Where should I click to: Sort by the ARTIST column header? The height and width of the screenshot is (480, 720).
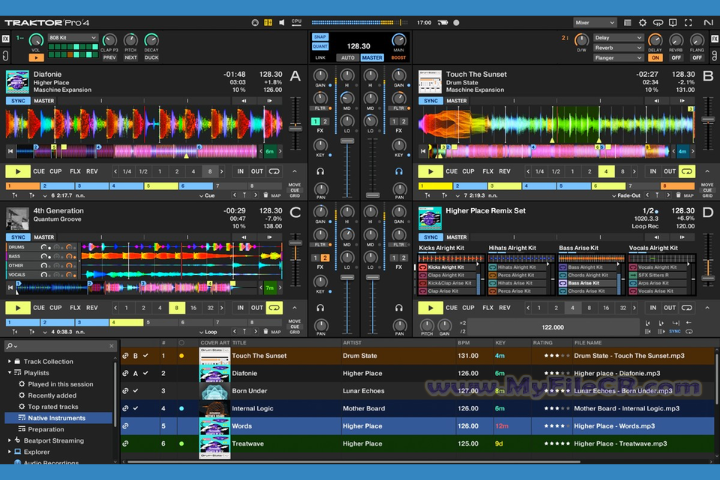point(352,343)
